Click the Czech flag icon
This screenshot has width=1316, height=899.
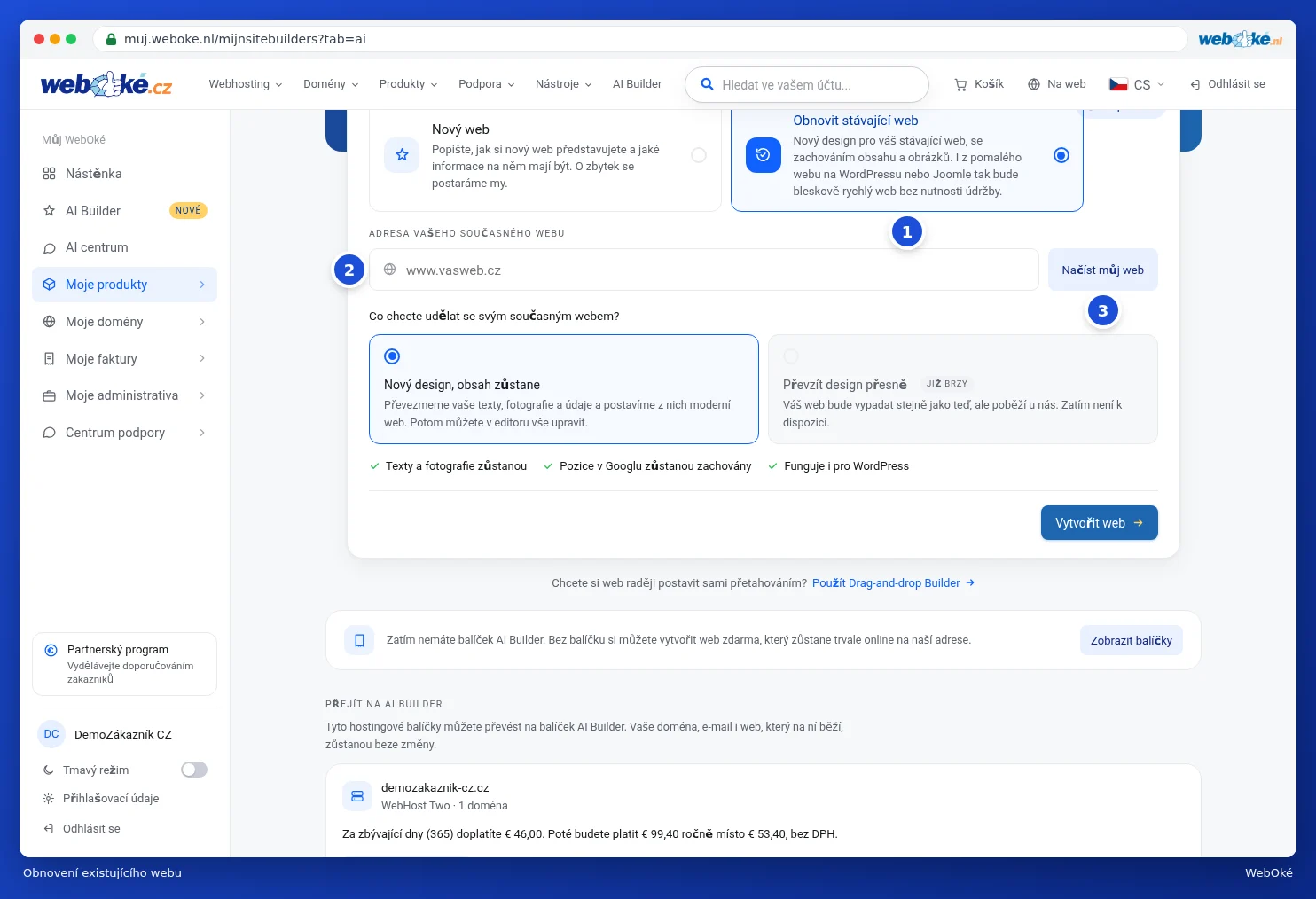pos(1118,84)
